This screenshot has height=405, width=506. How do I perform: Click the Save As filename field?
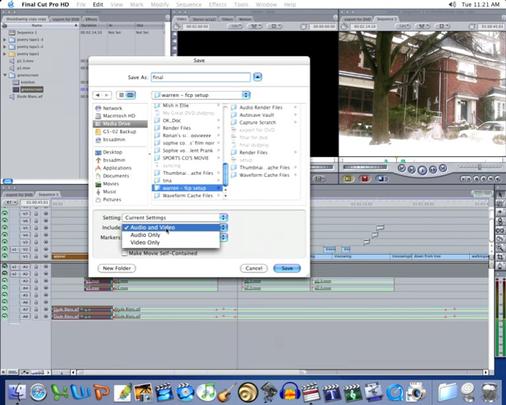coord(201,77)
